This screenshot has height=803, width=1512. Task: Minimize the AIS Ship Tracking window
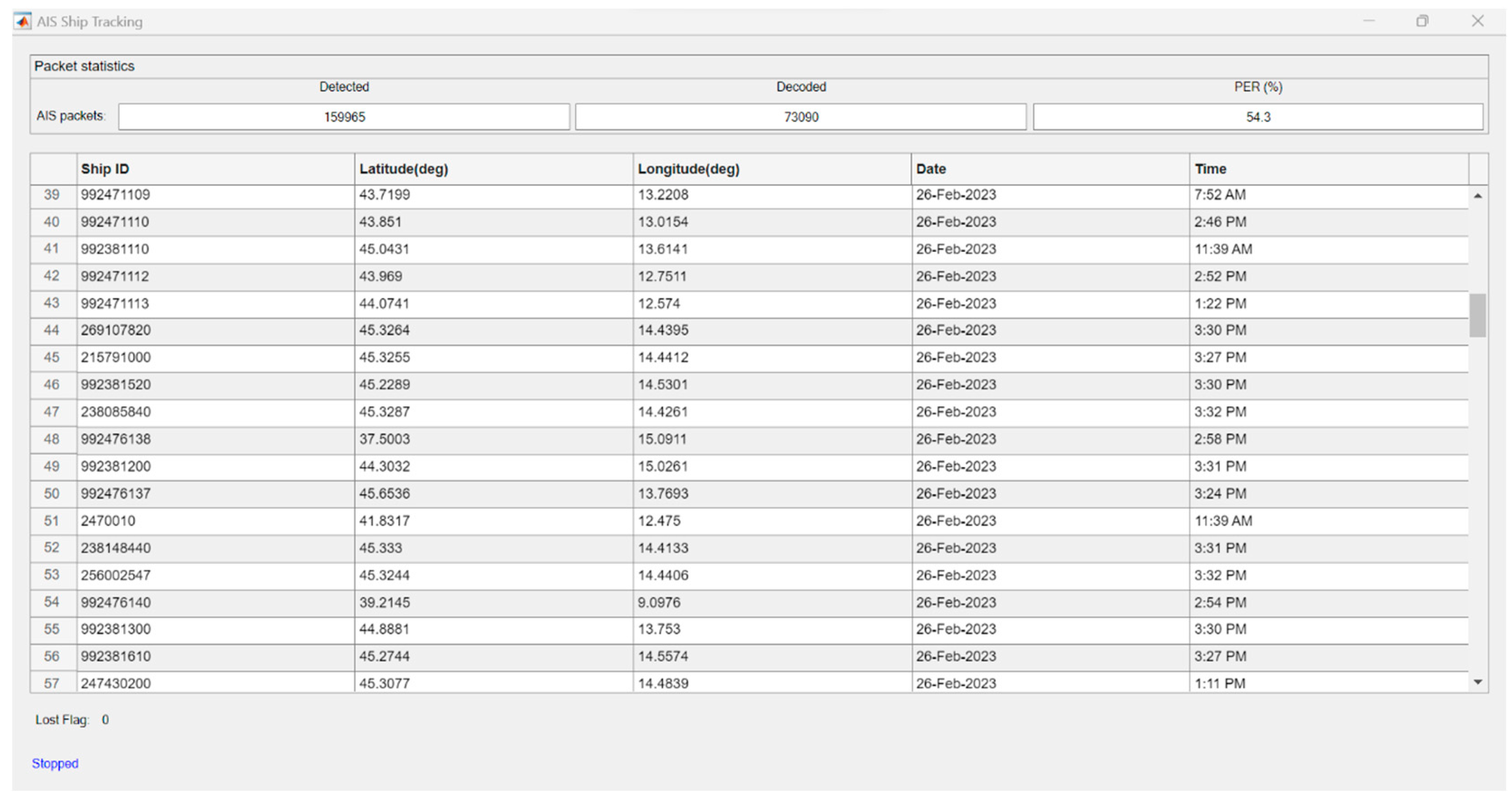(x=1368, y=22)
